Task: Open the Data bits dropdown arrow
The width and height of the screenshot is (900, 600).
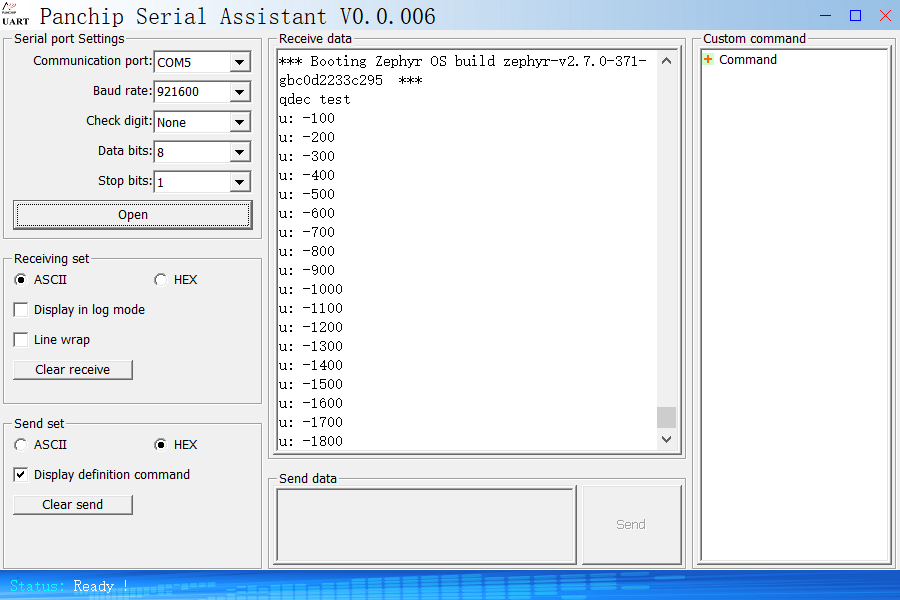Action: [240, 152]
